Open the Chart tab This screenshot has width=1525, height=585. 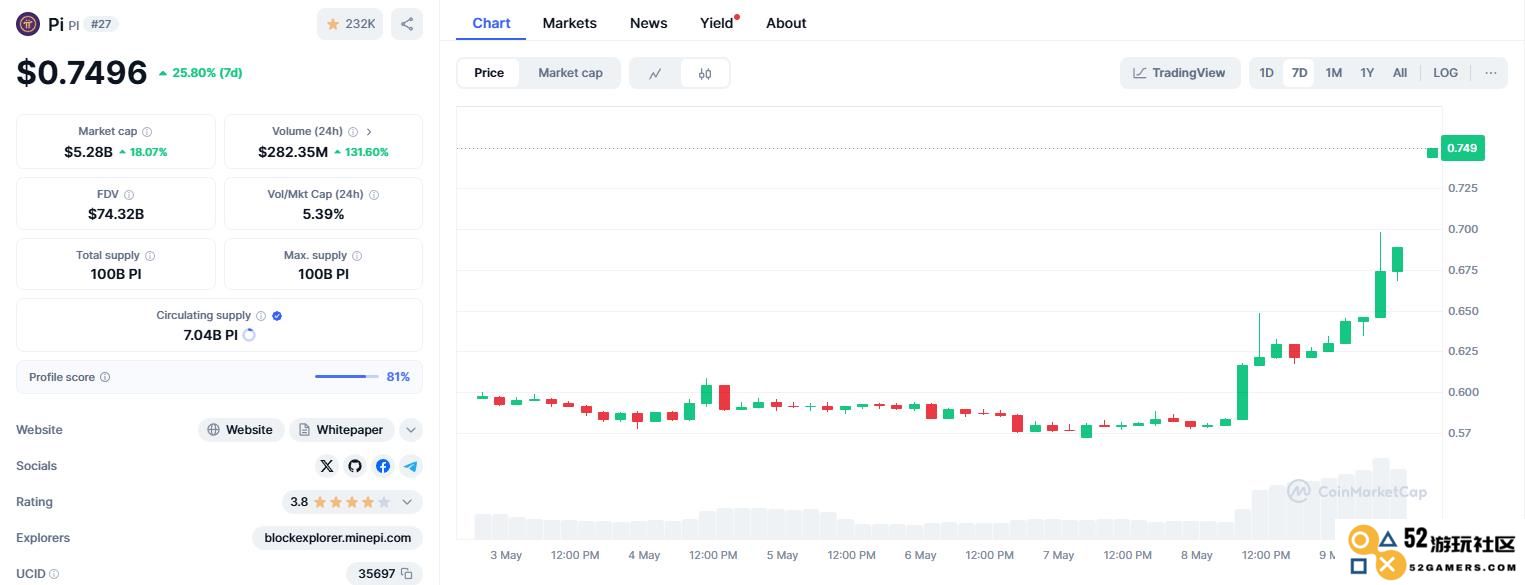coord(491,23)
